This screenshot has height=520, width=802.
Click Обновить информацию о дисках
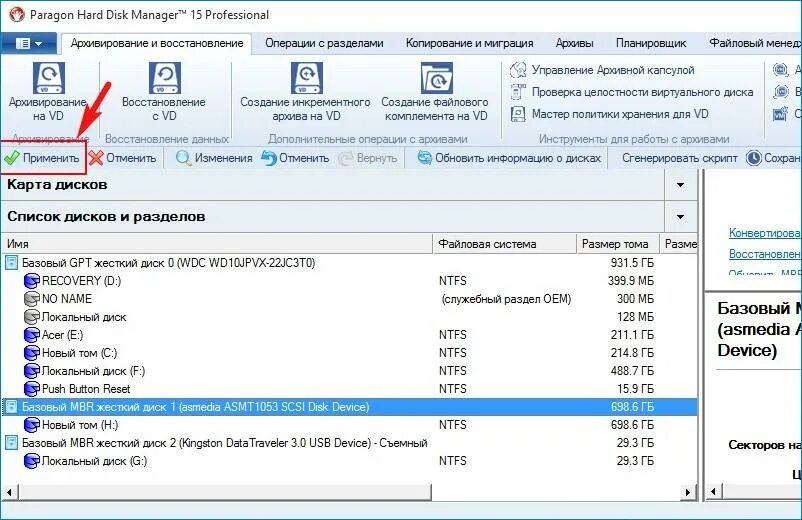point(509,158)
